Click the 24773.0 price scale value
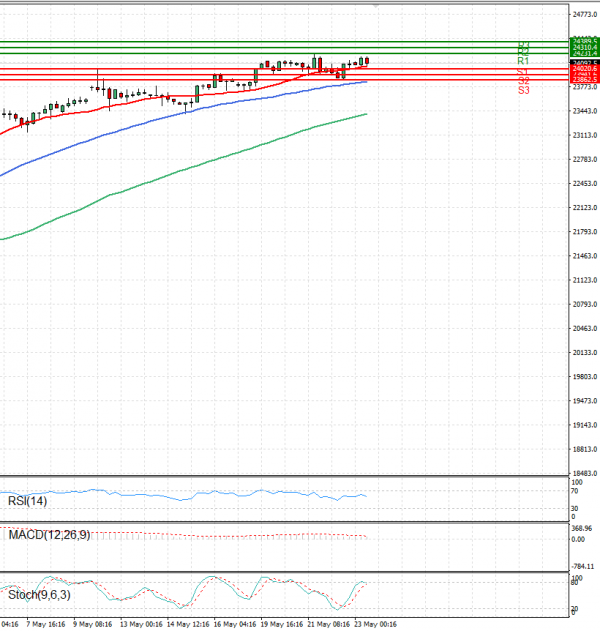This screenshot has height=631, width=600. click(585, 14)
